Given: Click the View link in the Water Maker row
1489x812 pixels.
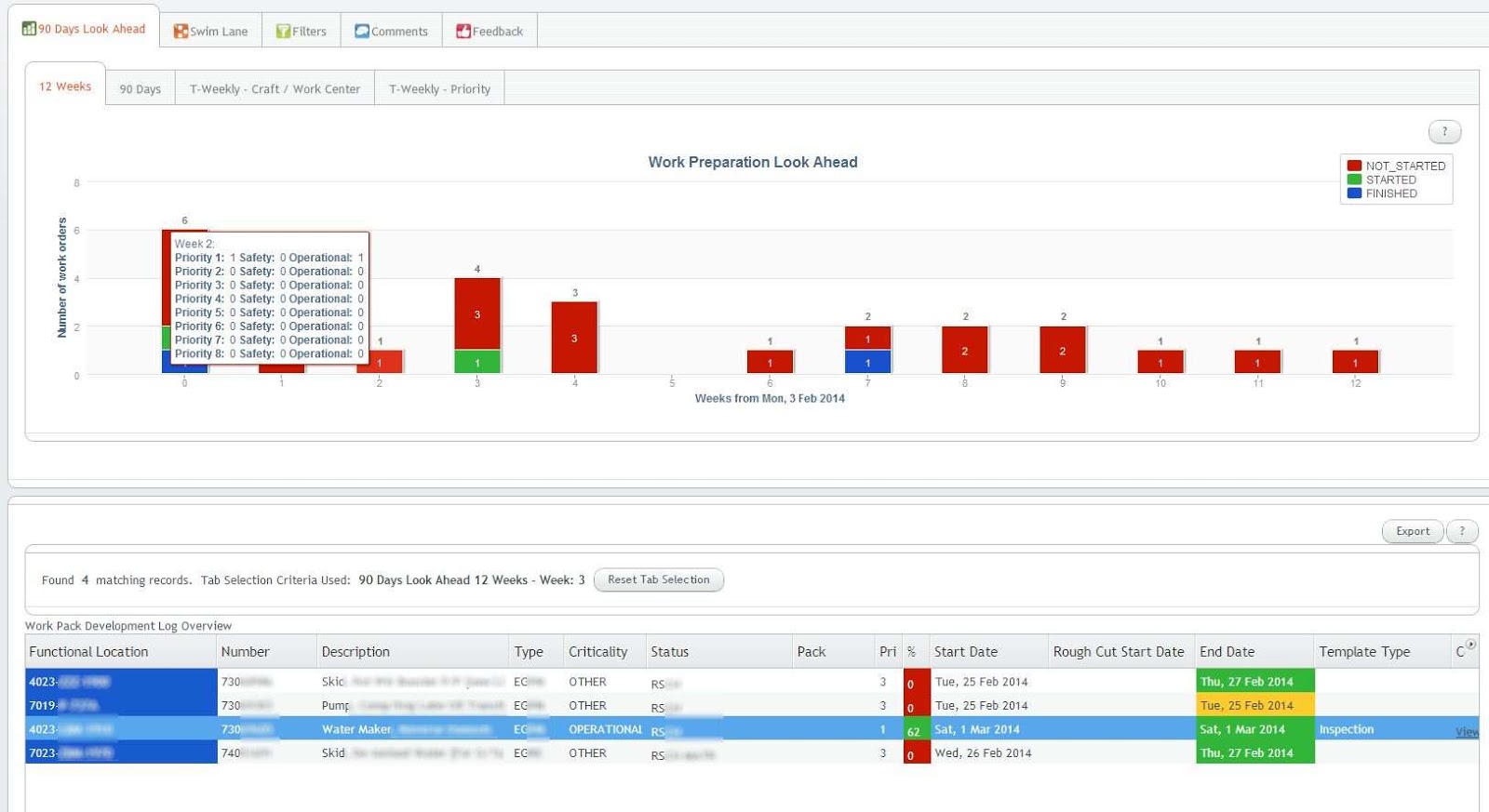Looking at the screenshot, I should point(1467,731).
